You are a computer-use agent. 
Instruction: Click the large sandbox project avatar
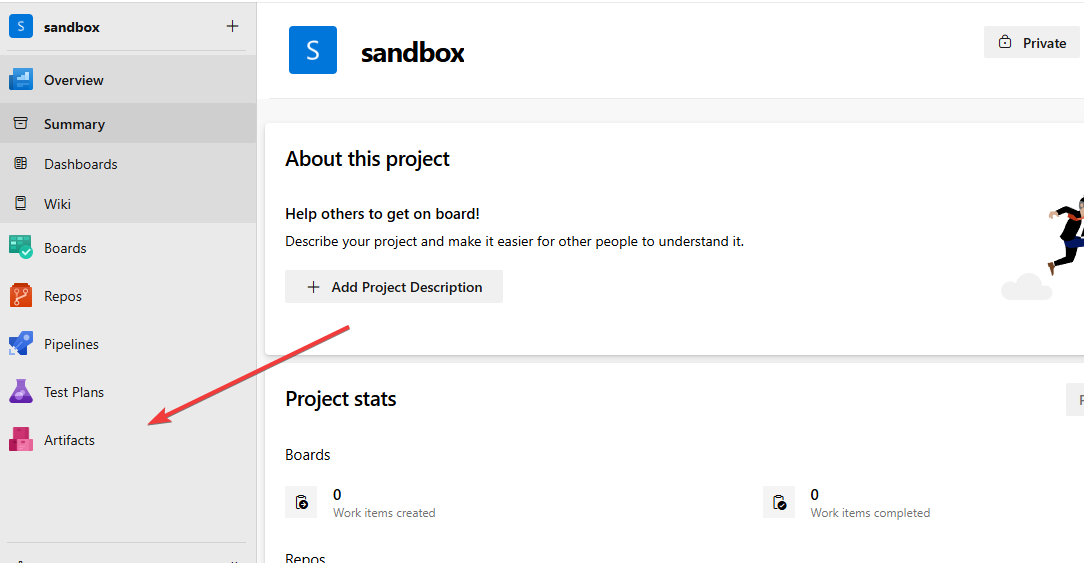(312, 50)
